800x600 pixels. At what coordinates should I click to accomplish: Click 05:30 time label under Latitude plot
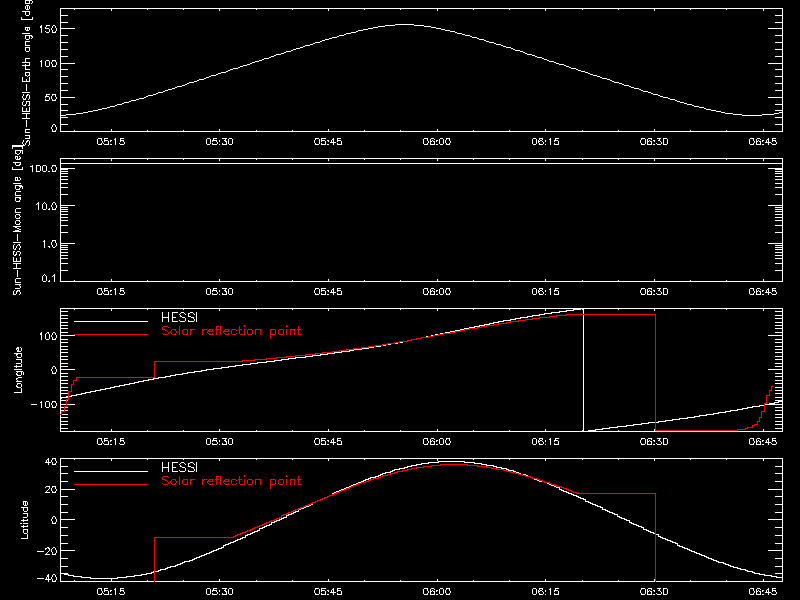[219, 592]
